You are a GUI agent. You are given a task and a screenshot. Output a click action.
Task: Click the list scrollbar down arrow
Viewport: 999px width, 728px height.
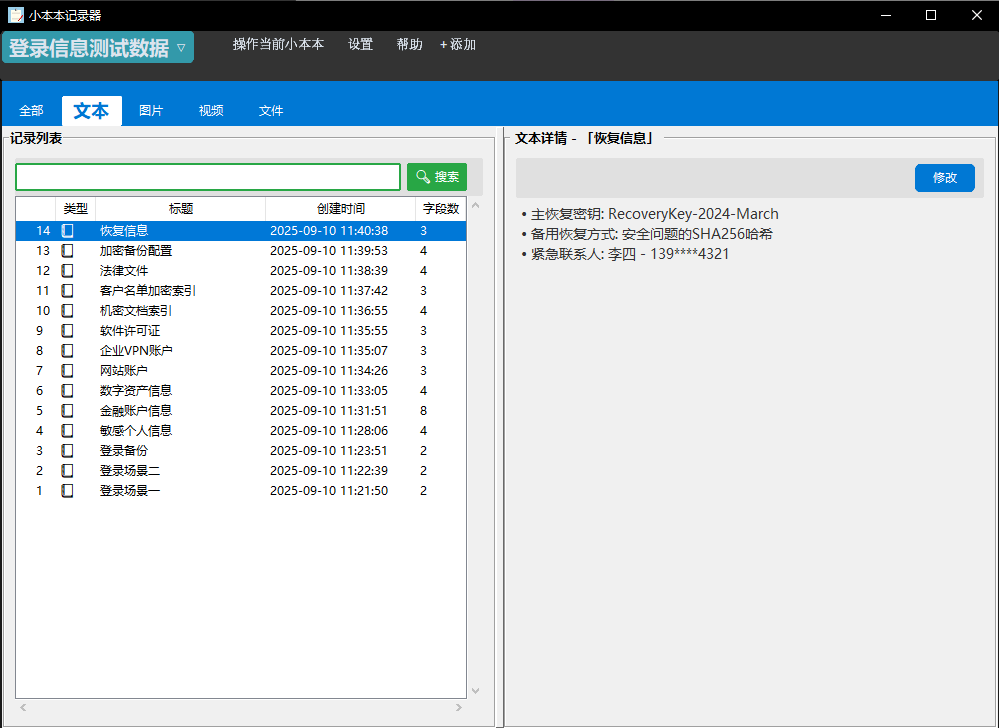click(475, 690)
